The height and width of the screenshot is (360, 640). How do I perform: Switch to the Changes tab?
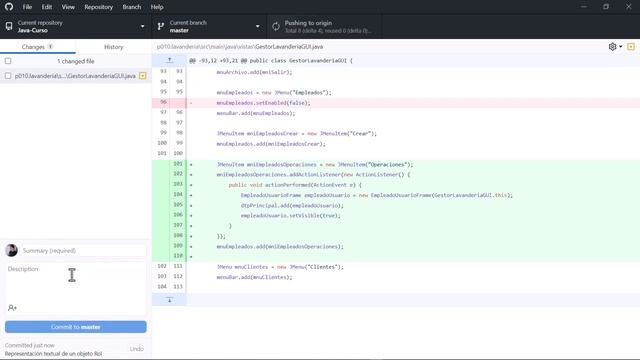[x=38, y=47]
